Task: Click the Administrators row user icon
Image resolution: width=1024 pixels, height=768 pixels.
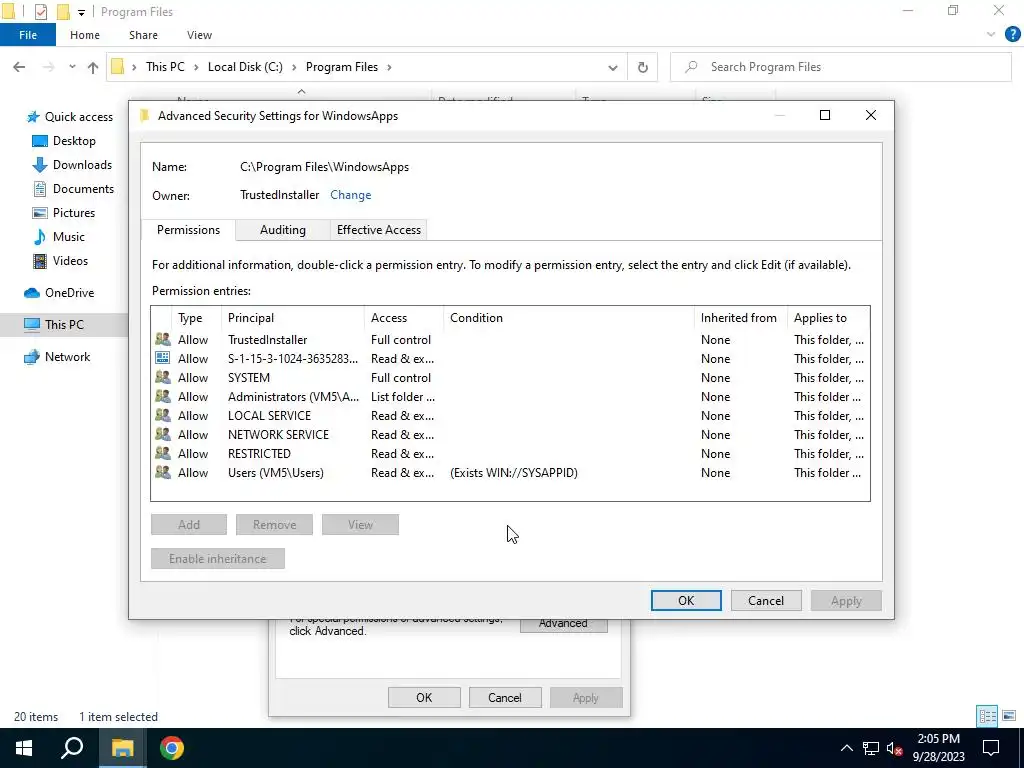Action: click(163, 396)
